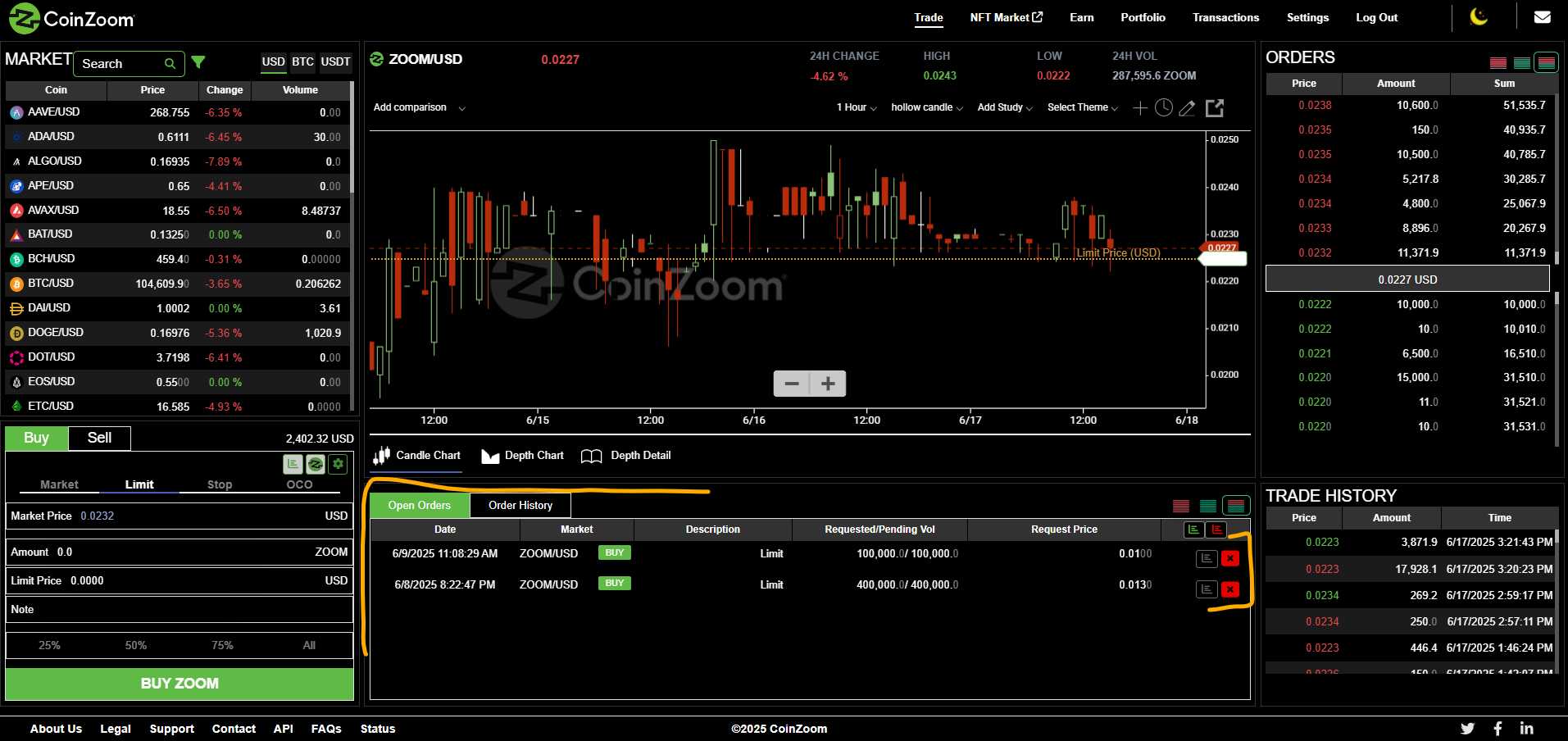Click the CoinZoom logo
Screen dimensions: 1568x741
coord(71,18)
